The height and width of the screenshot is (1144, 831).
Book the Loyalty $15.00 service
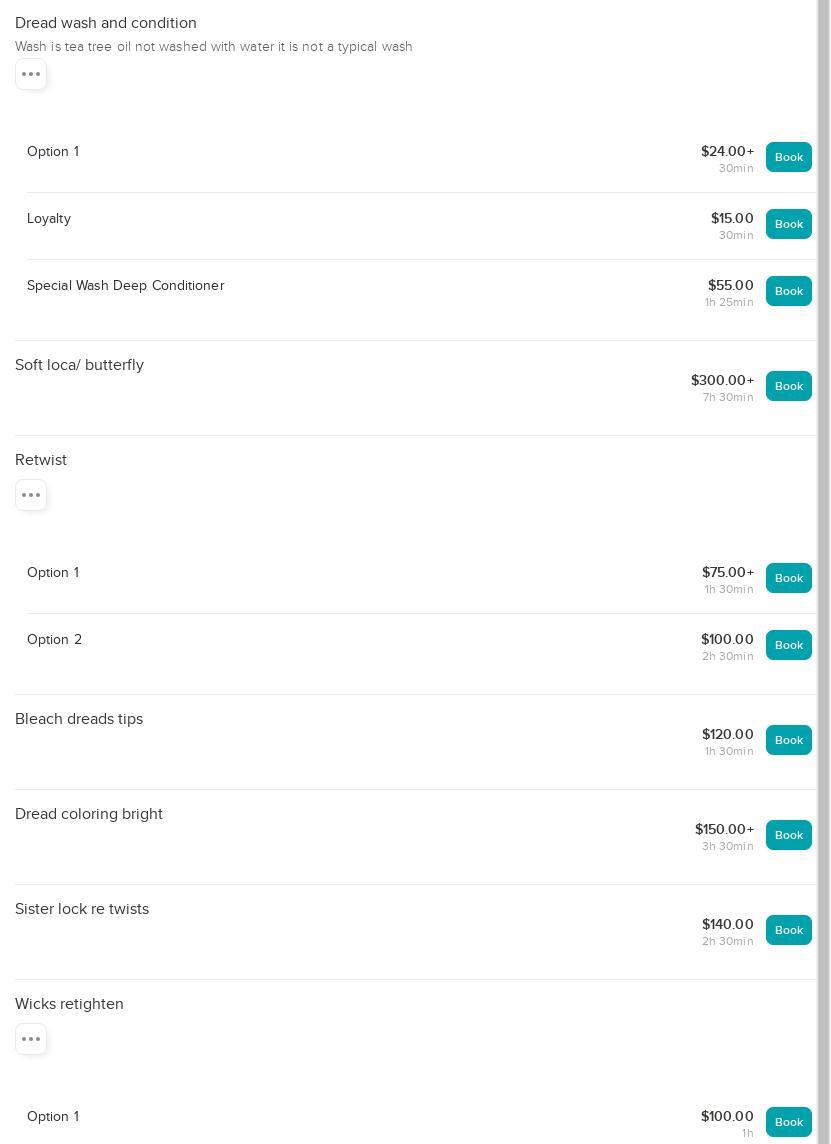(x=788, y=224)
